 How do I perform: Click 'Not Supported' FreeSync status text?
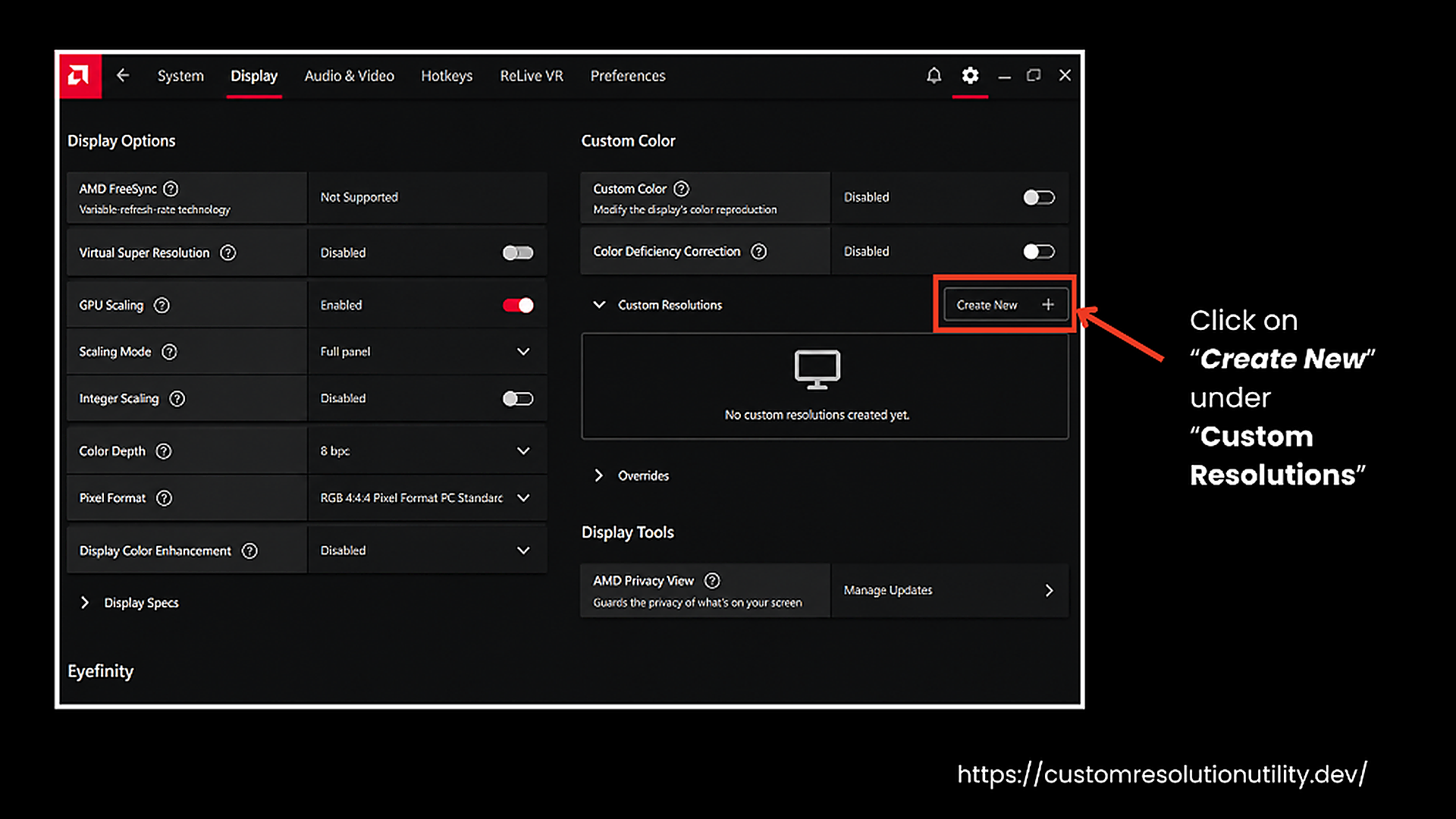click(359, 197)
